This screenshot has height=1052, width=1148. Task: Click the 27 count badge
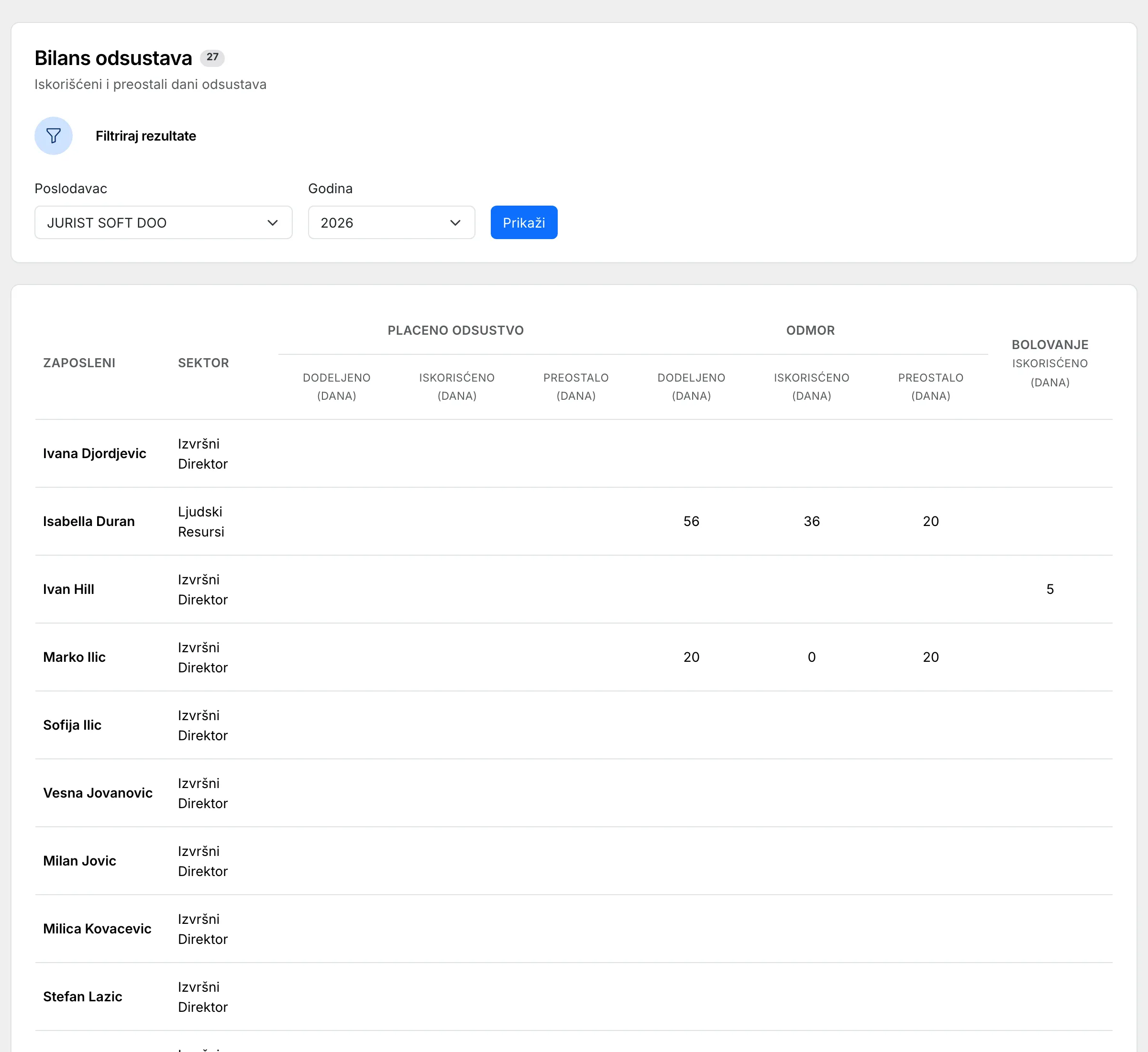pyautogui.click(x=212, y=57)
